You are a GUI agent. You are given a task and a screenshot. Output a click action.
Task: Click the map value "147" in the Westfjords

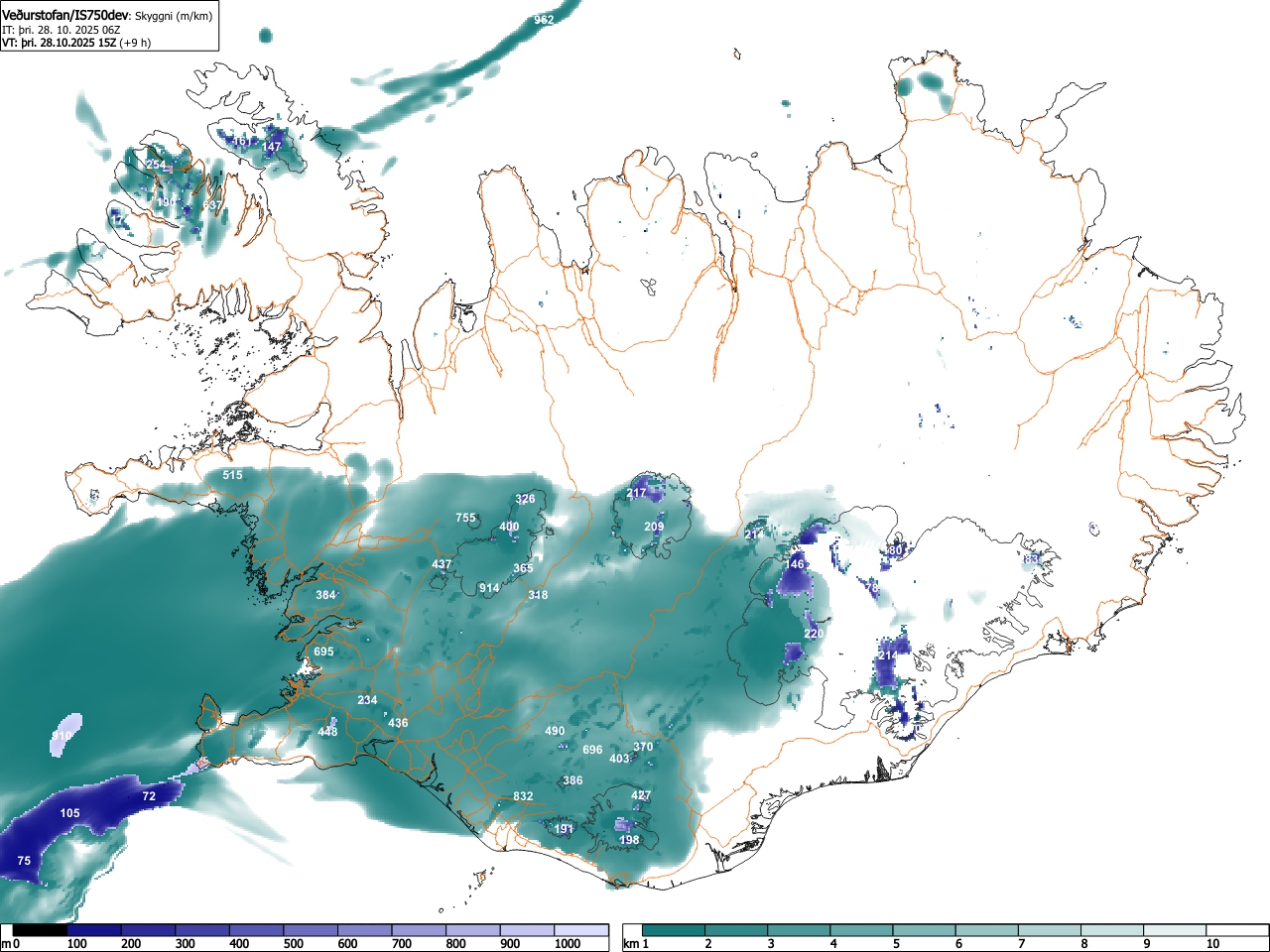point(271,147)
